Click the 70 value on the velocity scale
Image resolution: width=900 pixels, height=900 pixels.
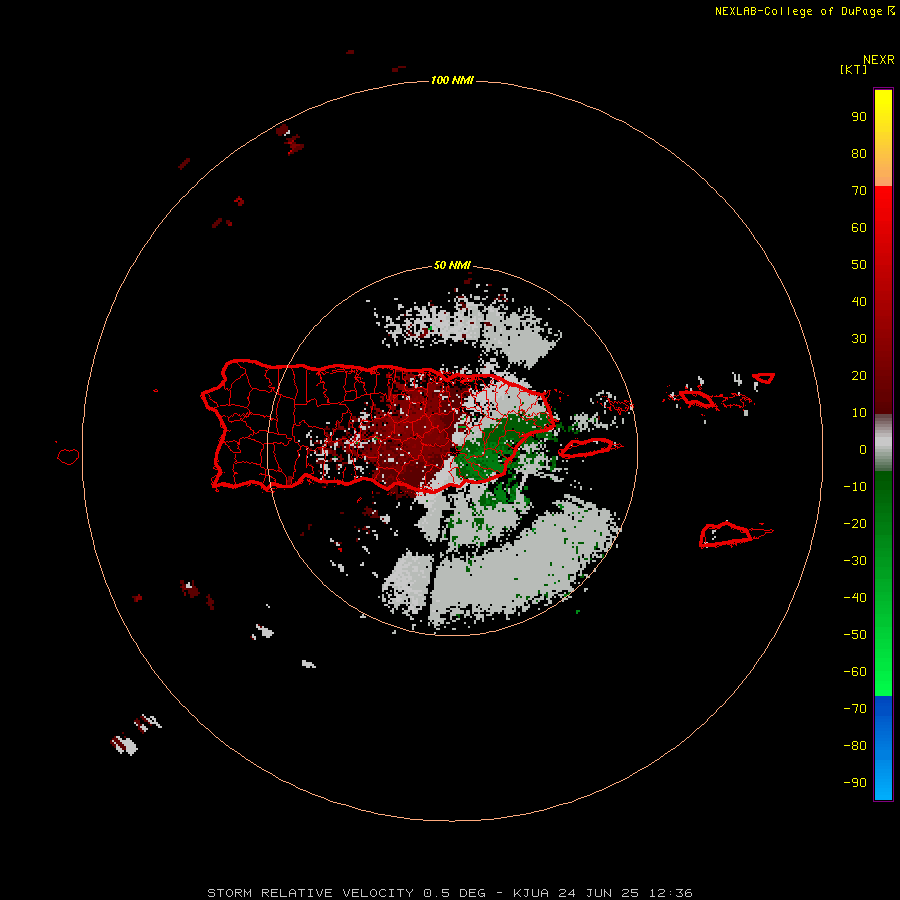point(859,191)
